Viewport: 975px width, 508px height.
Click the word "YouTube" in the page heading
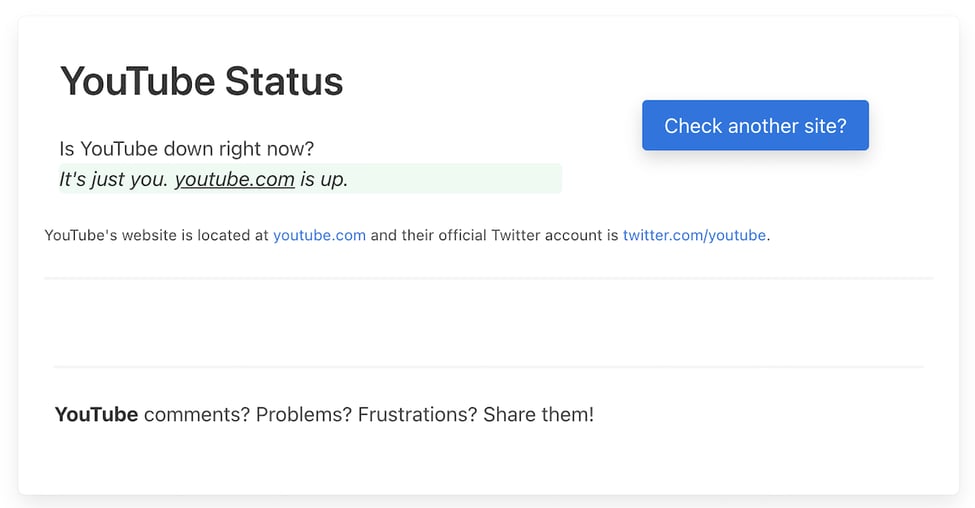coord(137,81)
